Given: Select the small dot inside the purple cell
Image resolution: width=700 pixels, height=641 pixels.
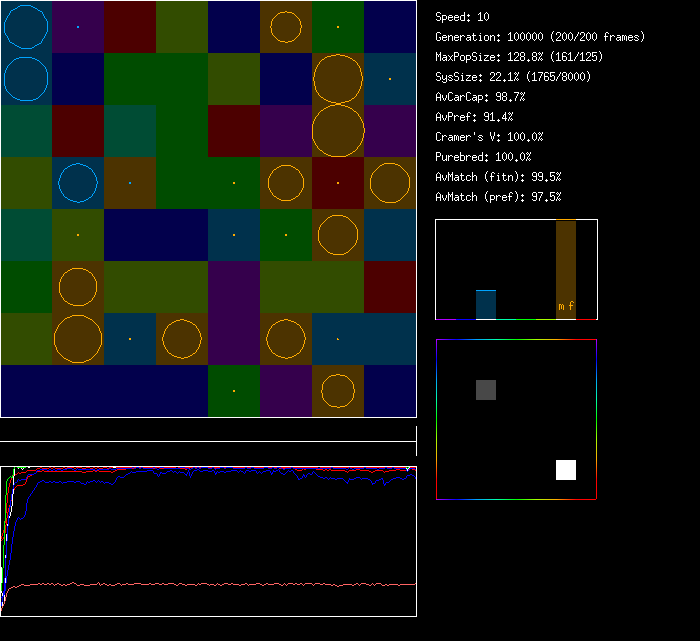Looking at the screenshot, I should point(78,27).
